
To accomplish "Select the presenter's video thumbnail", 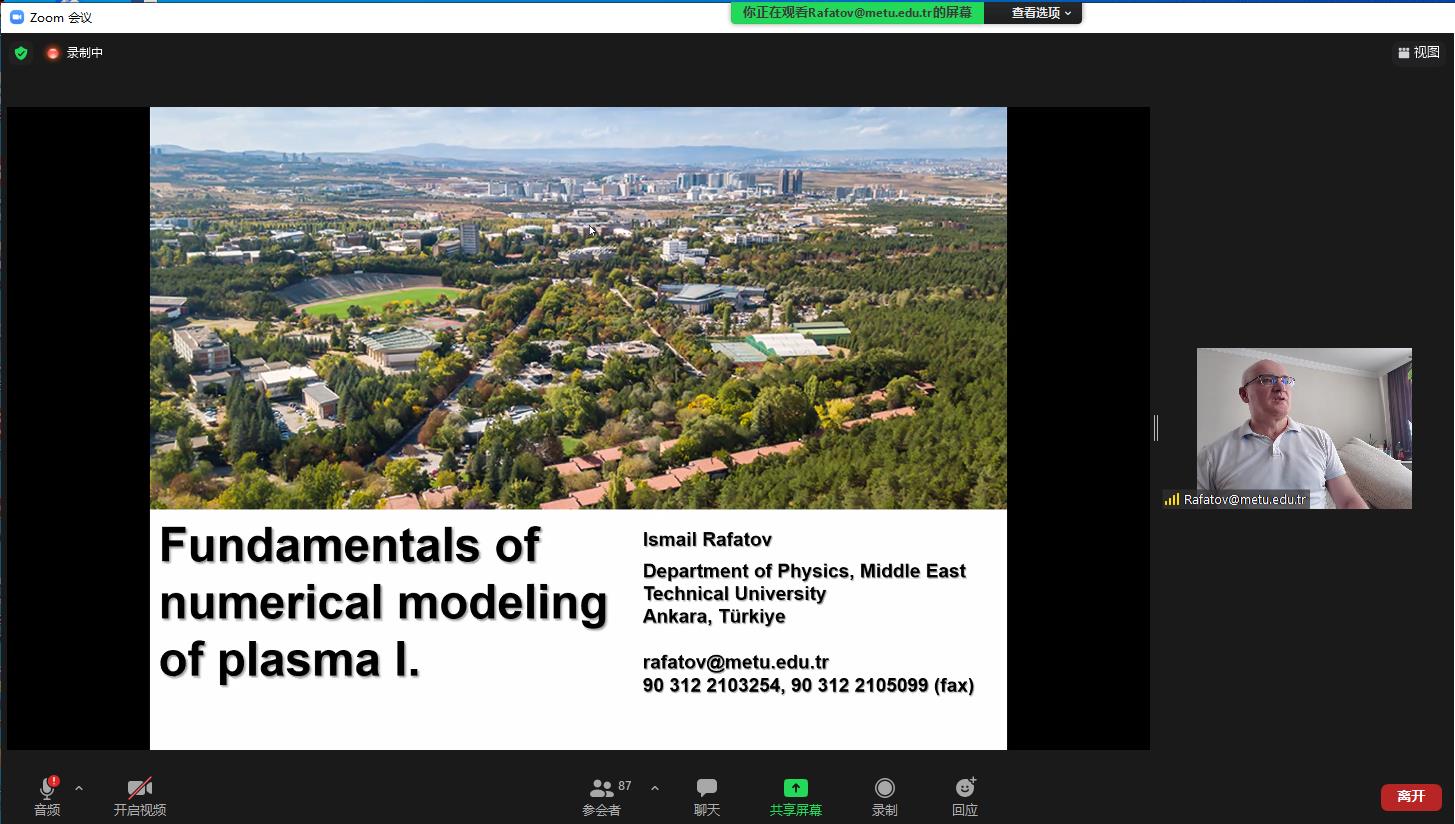I will [1303, 420].
